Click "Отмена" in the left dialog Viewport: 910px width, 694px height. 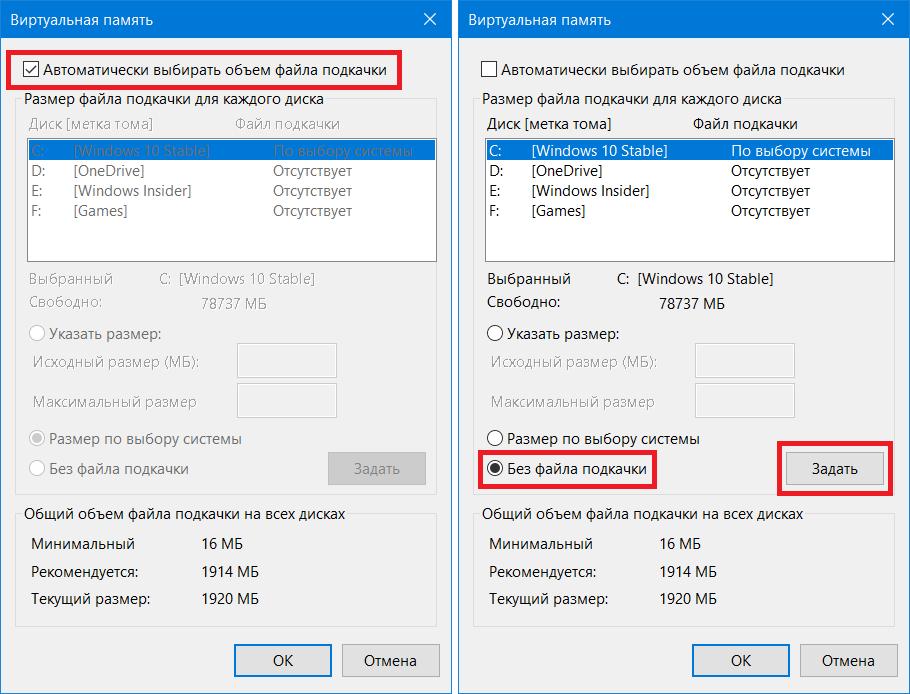[x=390, y=660]
